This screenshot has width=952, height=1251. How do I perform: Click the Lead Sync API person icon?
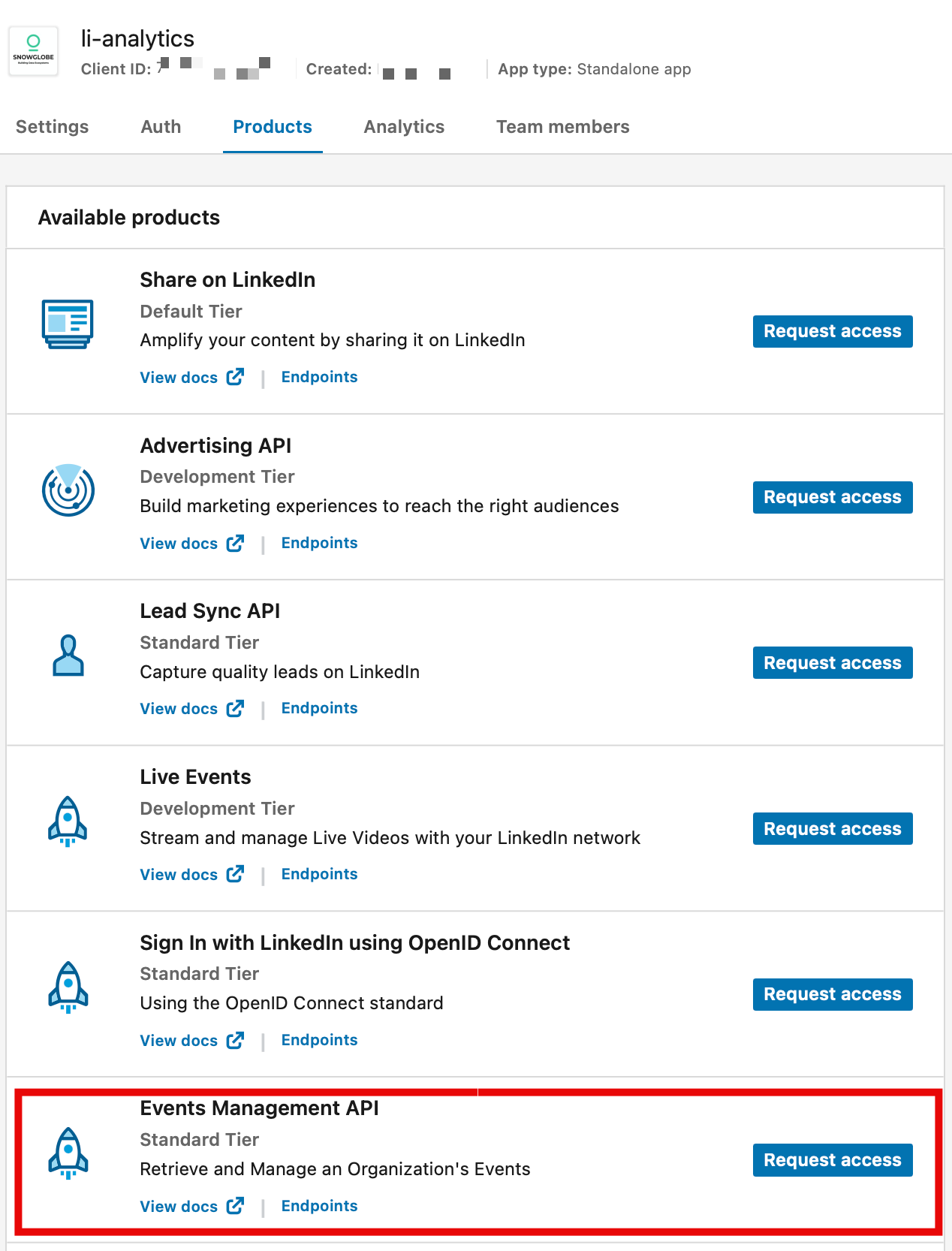click(68, 656)
